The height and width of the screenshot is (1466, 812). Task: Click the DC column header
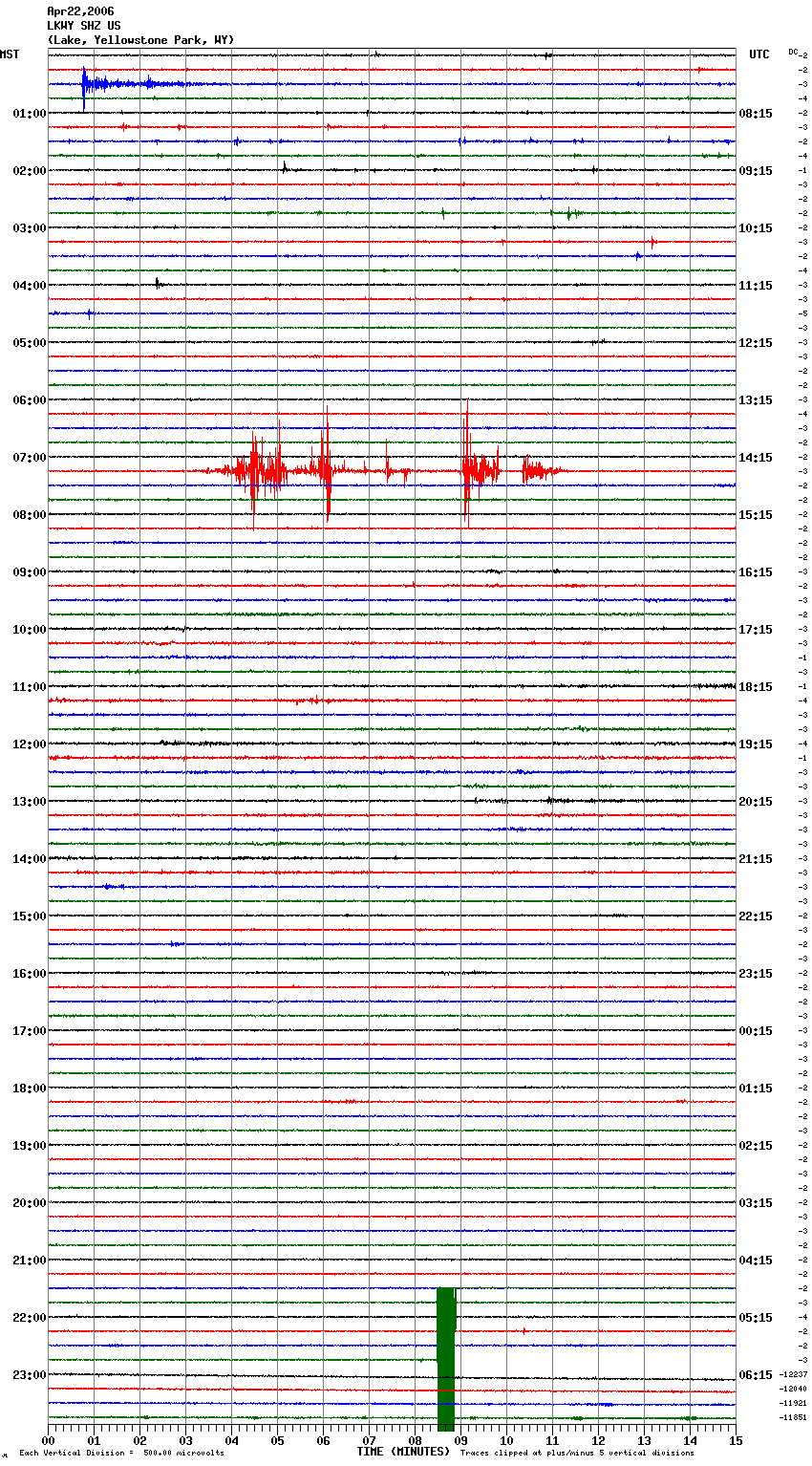(793, 52)
